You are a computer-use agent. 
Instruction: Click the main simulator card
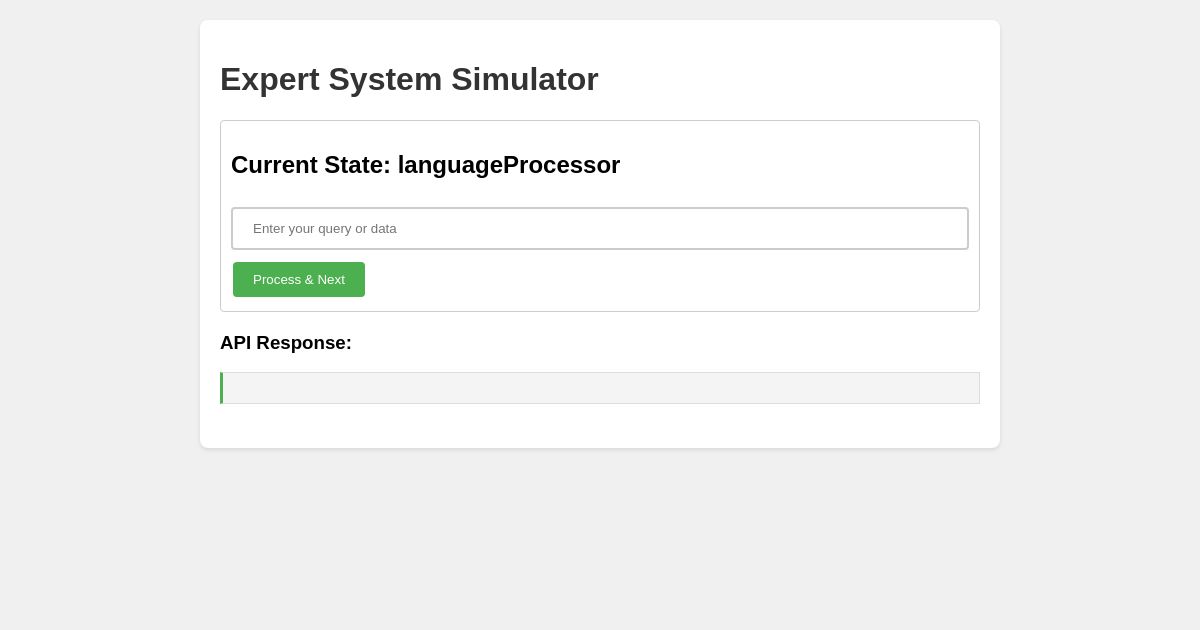(x=600, y=430)
